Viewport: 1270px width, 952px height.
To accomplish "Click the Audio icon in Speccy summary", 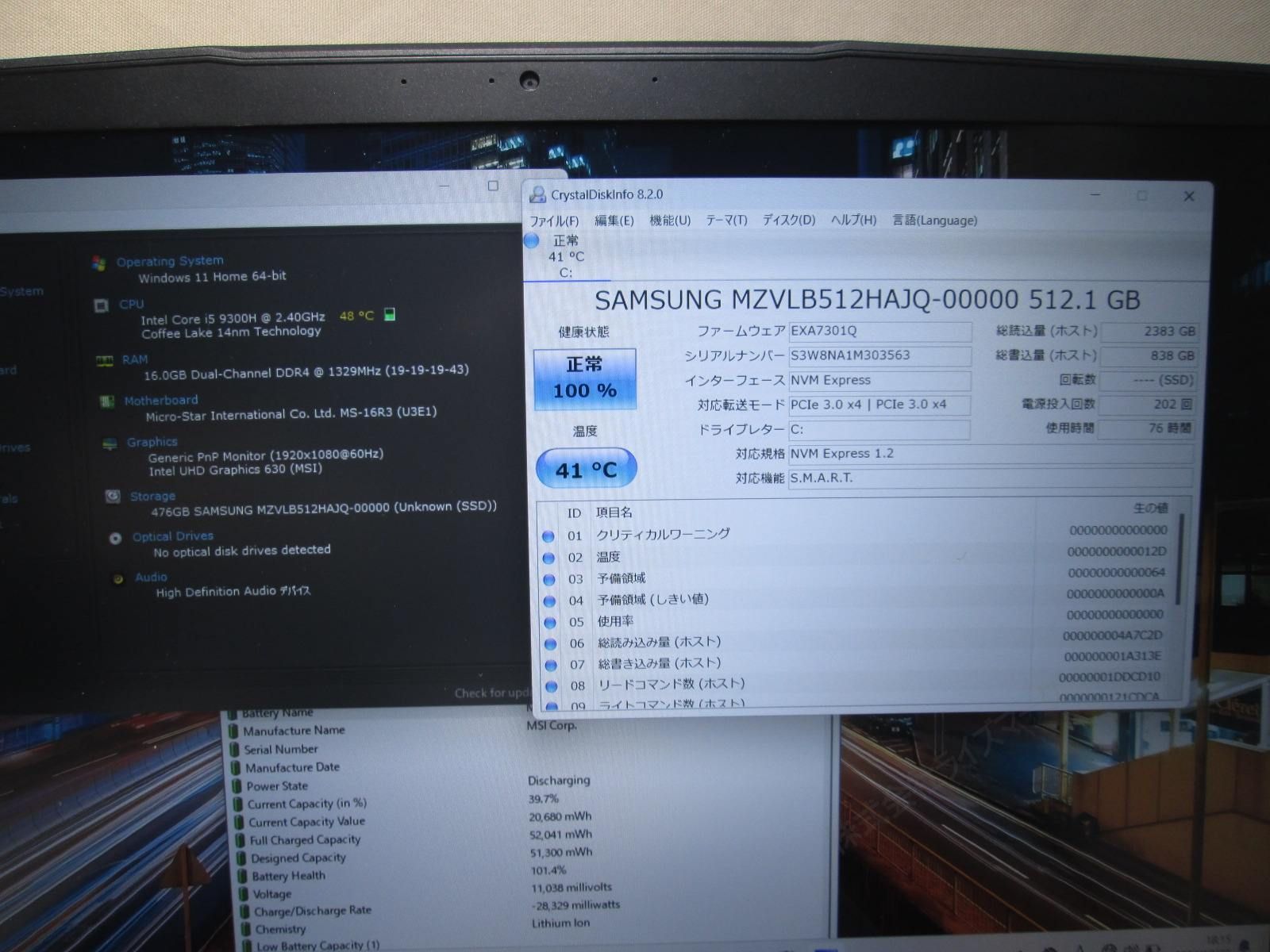I will [x=118, y=579].
